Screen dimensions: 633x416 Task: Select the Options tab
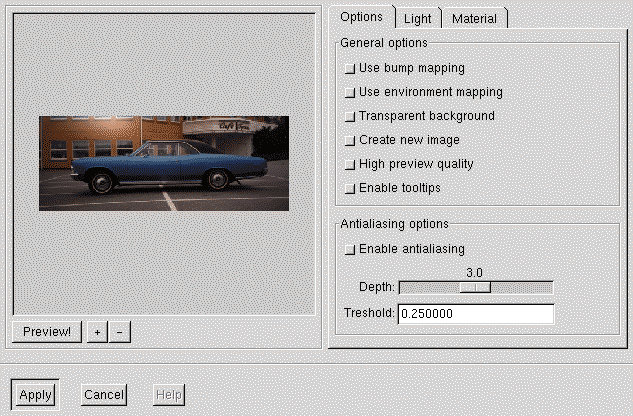361,17
